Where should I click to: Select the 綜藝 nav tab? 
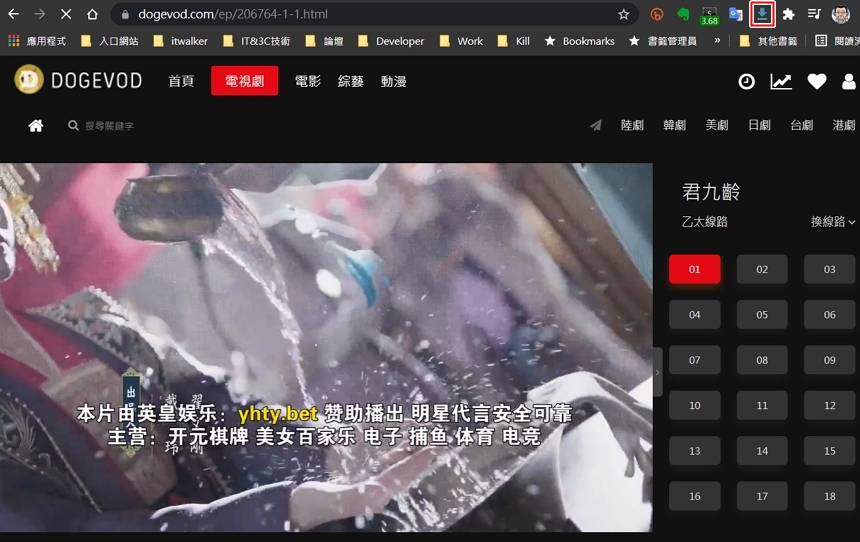tap(350, 81)
